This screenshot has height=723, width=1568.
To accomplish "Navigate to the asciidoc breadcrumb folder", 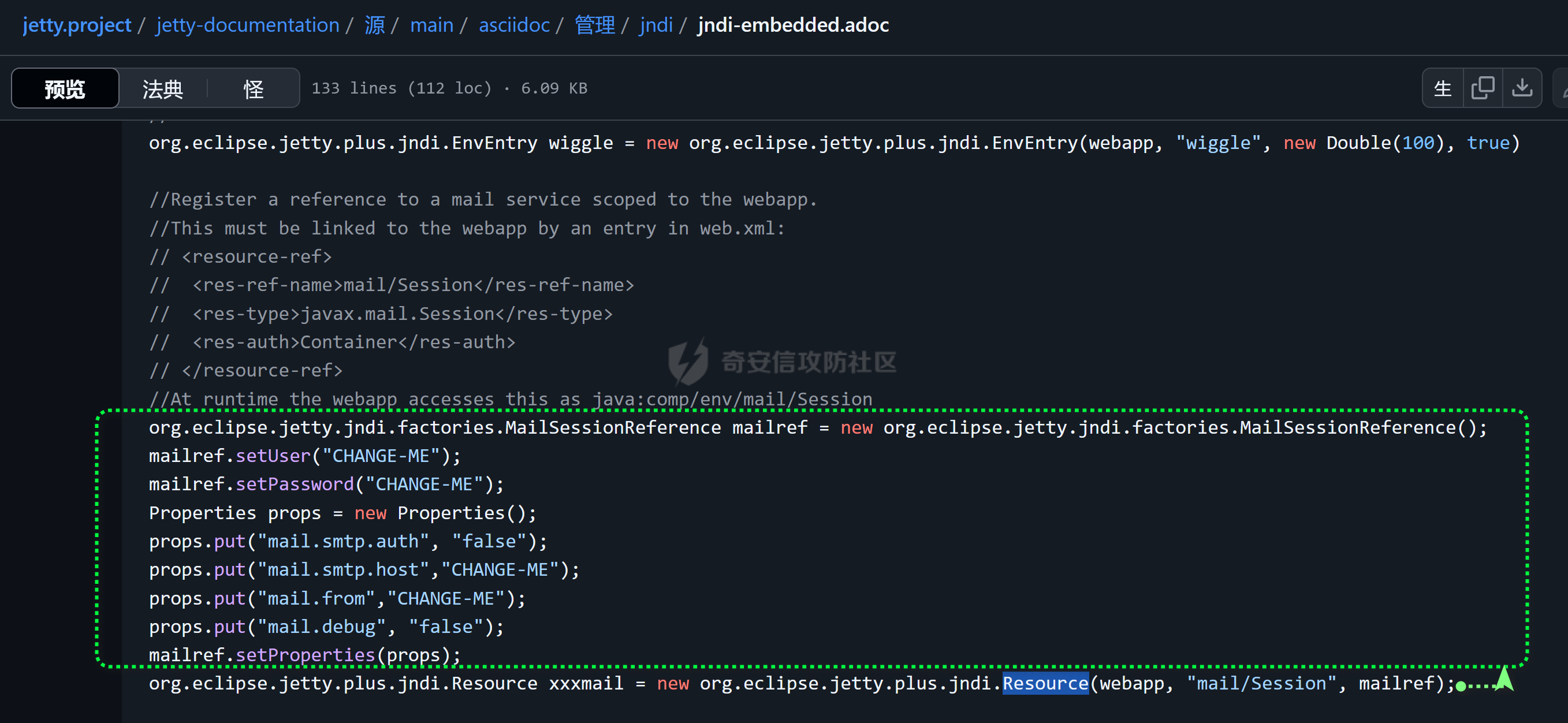I will [514, 25].
